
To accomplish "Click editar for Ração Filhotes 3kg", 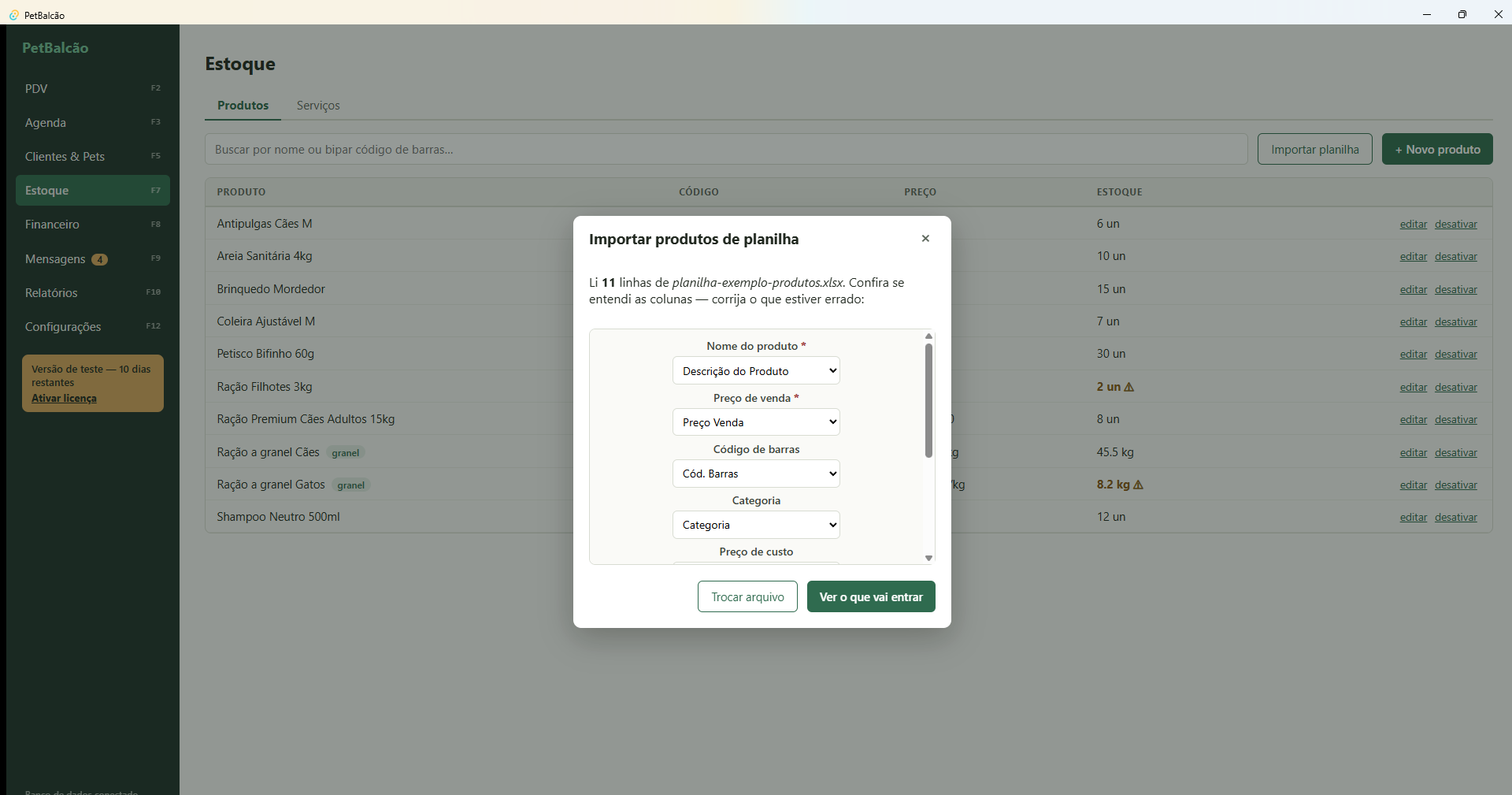I will tap(1414, 388).
